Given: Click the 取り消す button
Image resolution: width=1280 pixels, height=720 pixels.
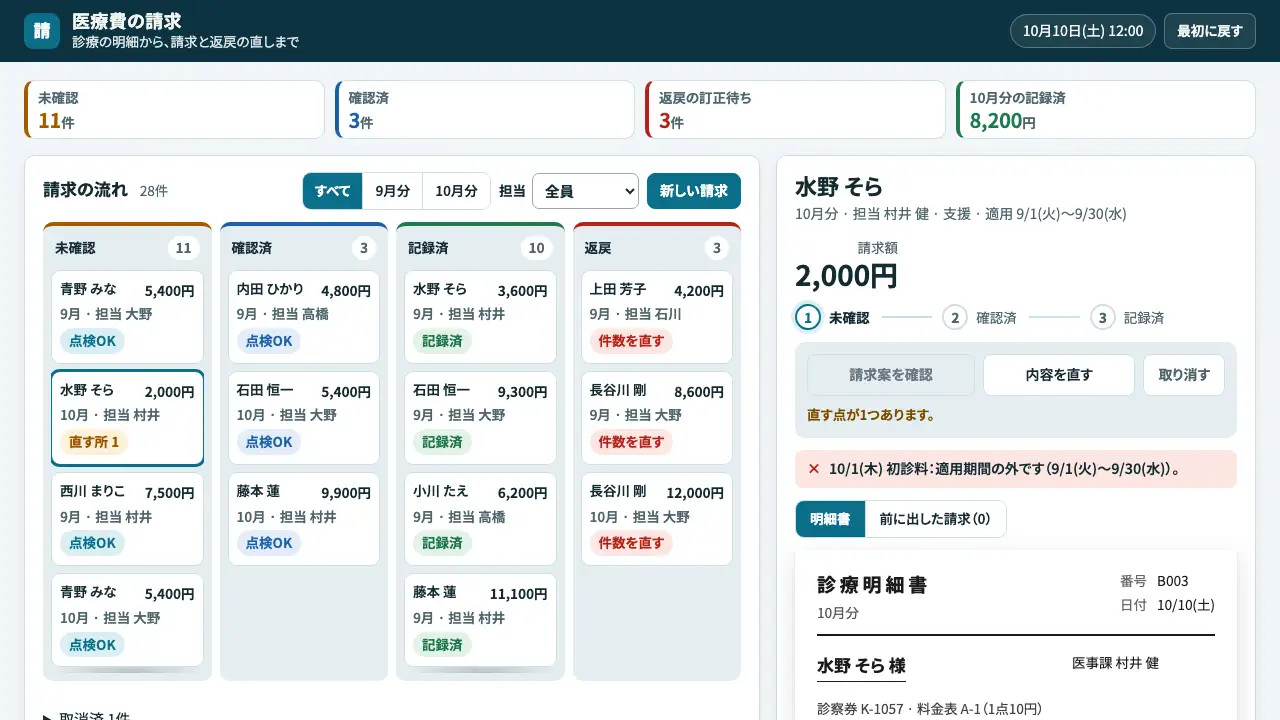Looking at the screenshot, I should pyautogui.click(x=1184, y=375).
